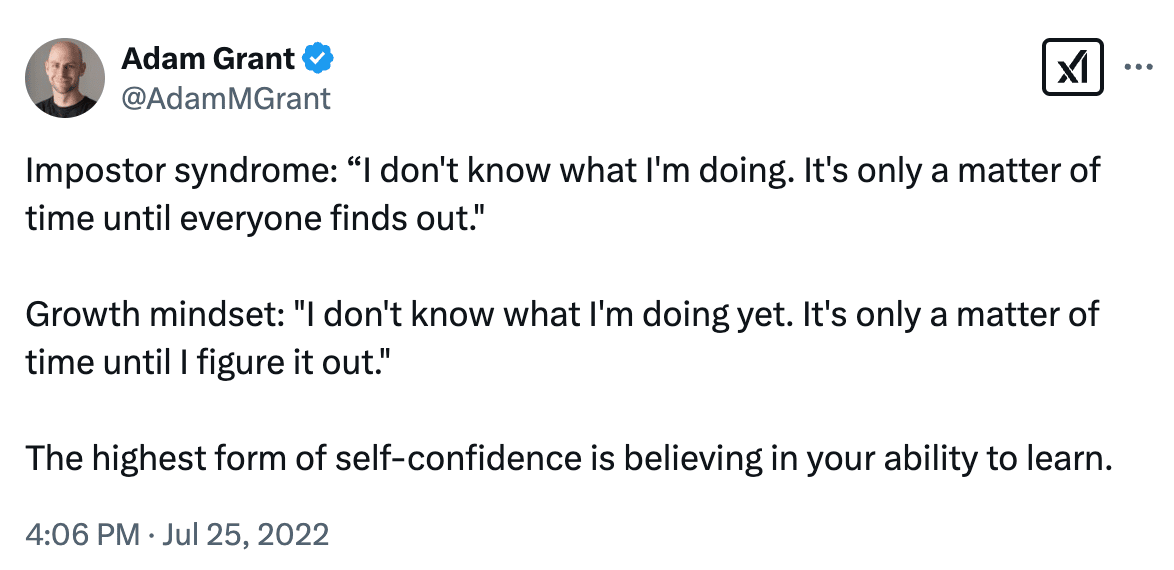
Task: Click the Adam Grant display name
Action: pos(207,58)
